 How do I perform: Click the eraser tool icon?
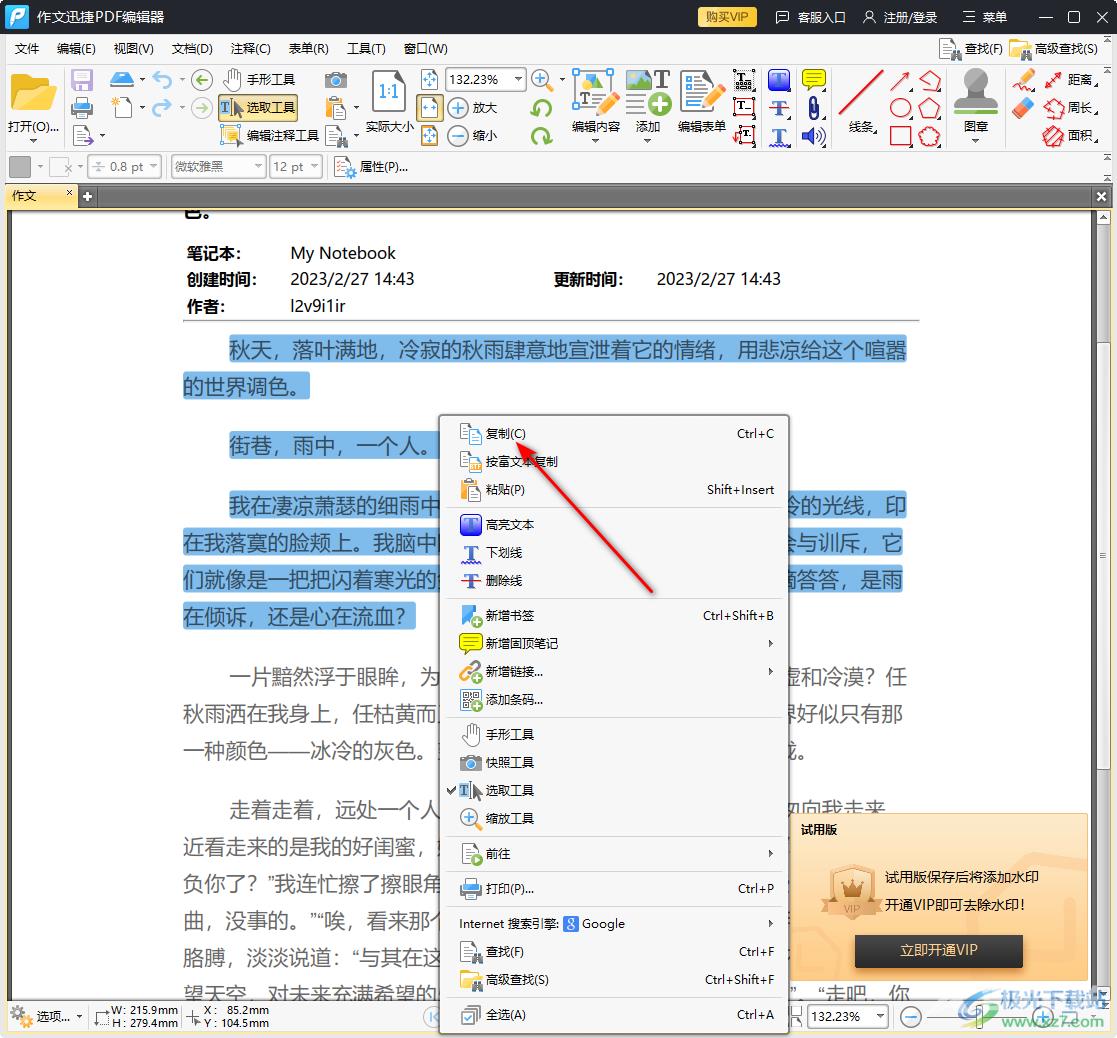[1024, 108]
